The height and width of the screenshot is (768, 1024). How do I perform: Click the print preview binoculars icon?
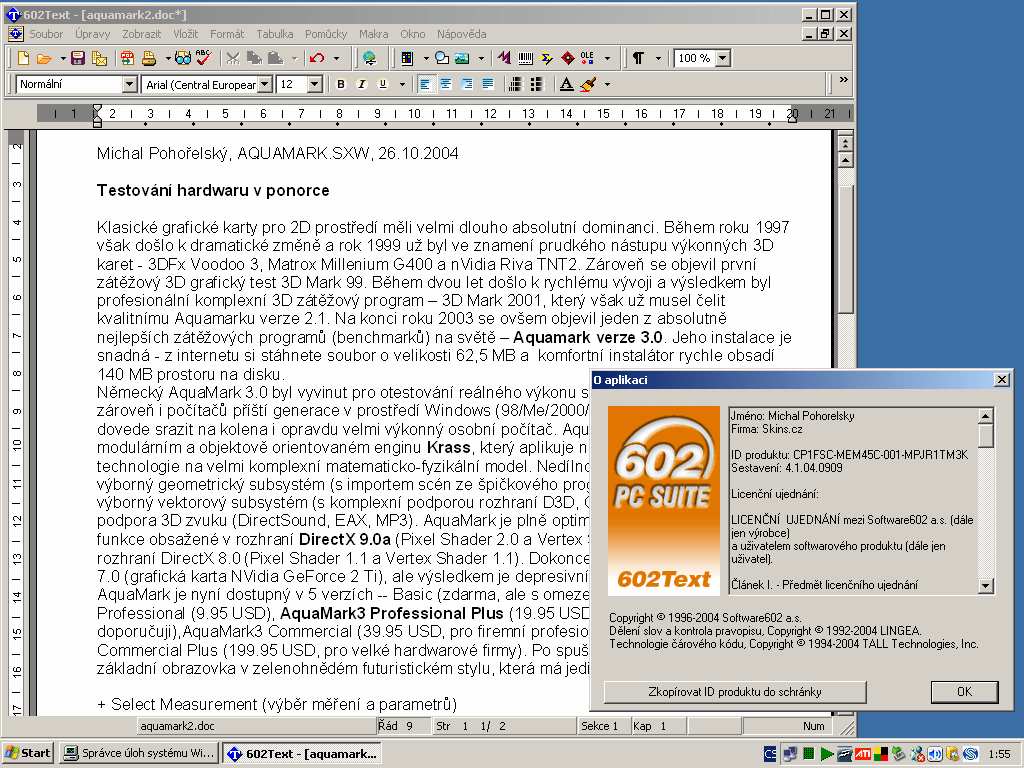coord(182,58)
